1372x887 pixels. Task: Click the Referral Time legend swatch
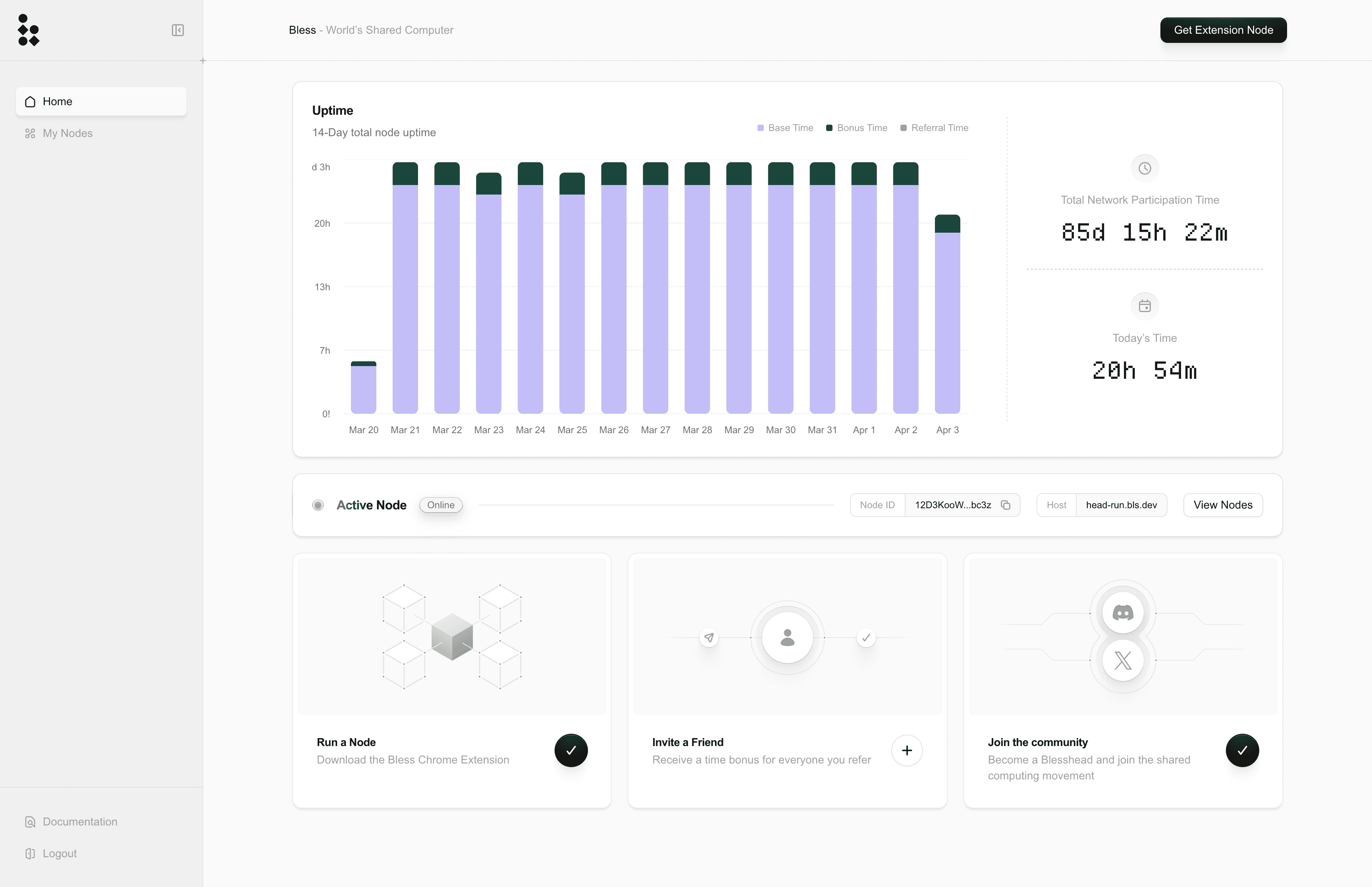click(x=903, y=128)
